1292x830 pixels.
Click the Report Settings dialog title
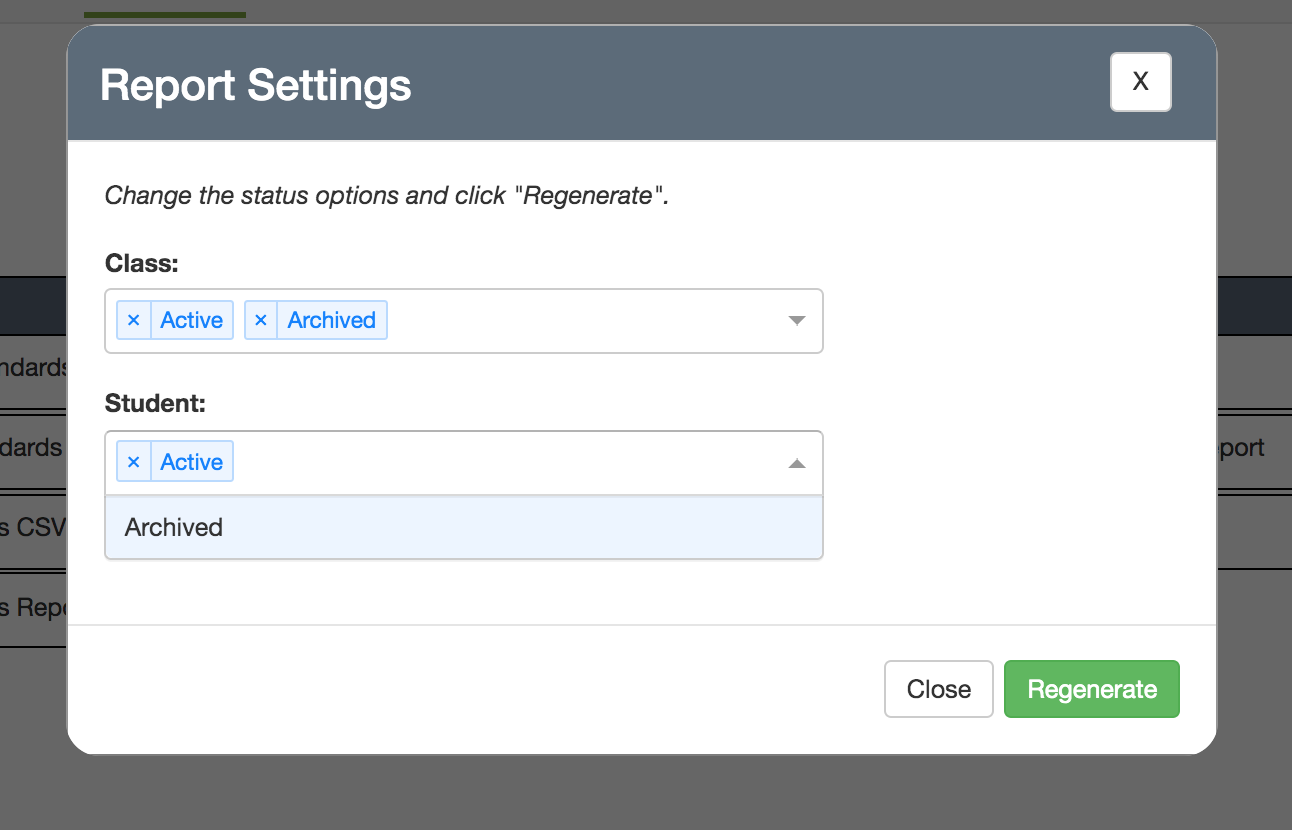(x=256, y=85)
